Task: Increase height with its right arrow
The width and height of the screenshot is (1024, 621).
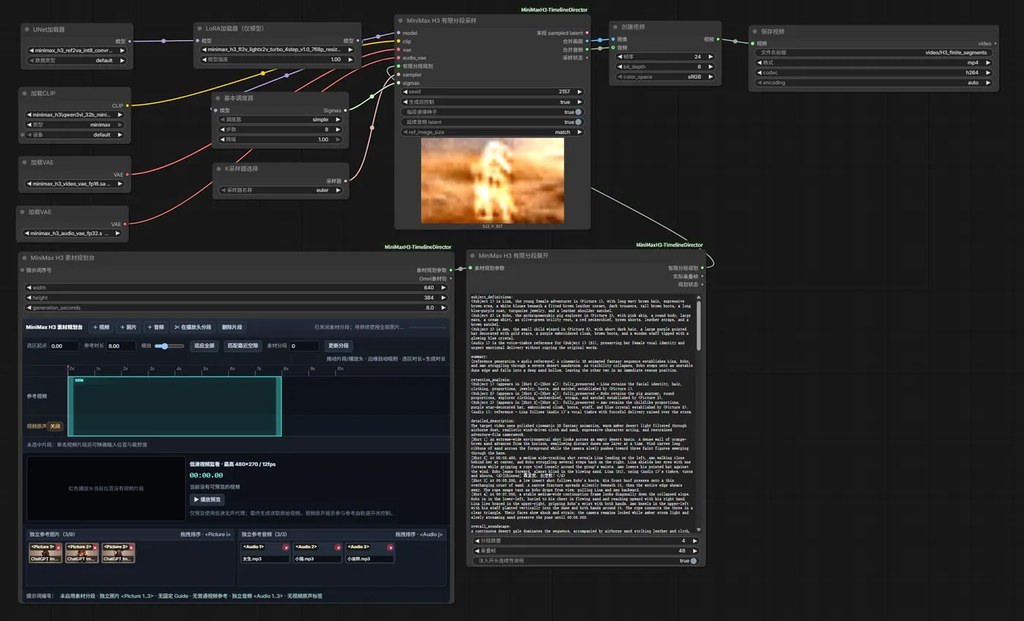Action: tap(443, 298)
